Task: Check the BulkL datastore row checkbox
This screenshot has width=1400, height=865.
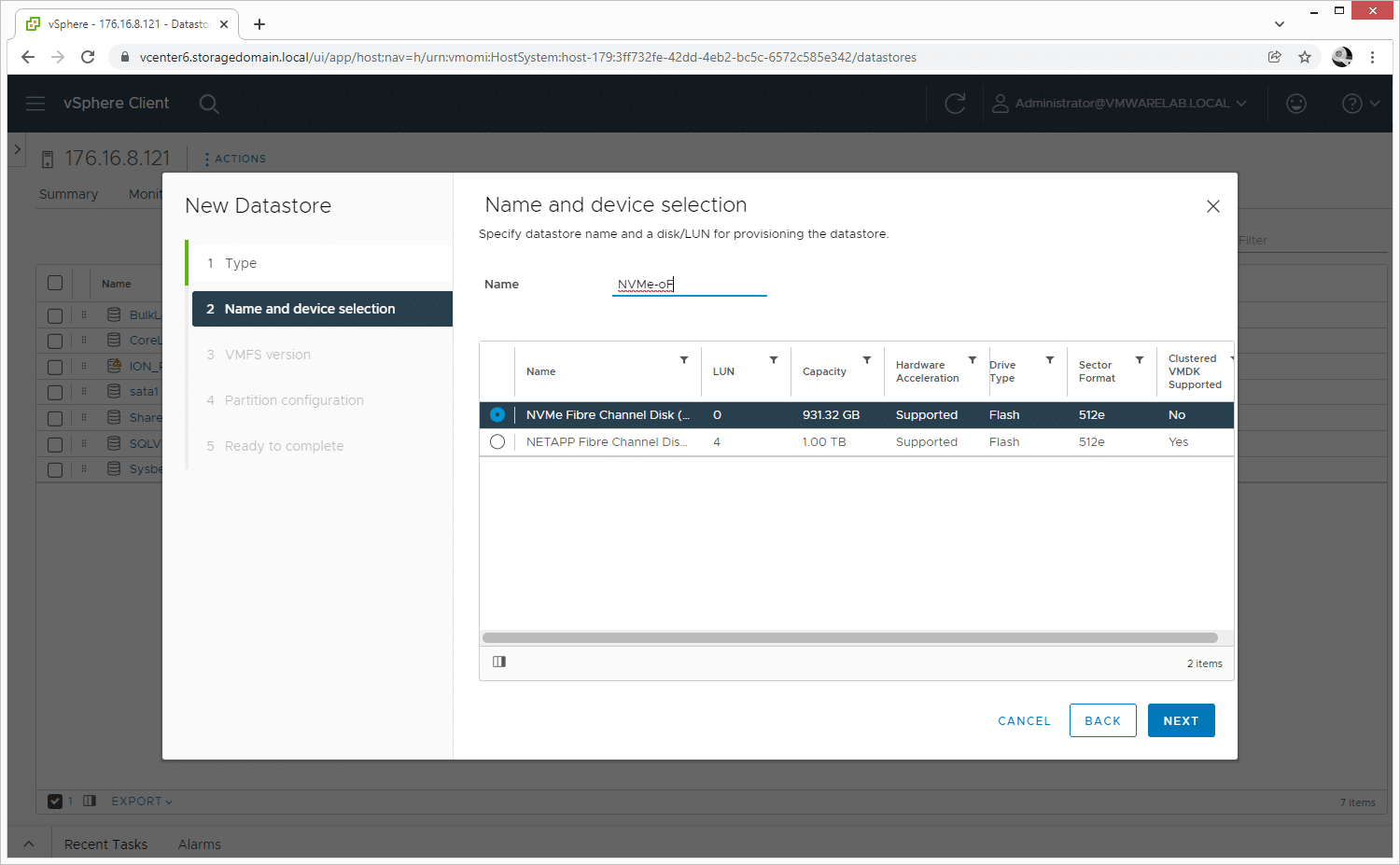Action: [x=55, y=315]
